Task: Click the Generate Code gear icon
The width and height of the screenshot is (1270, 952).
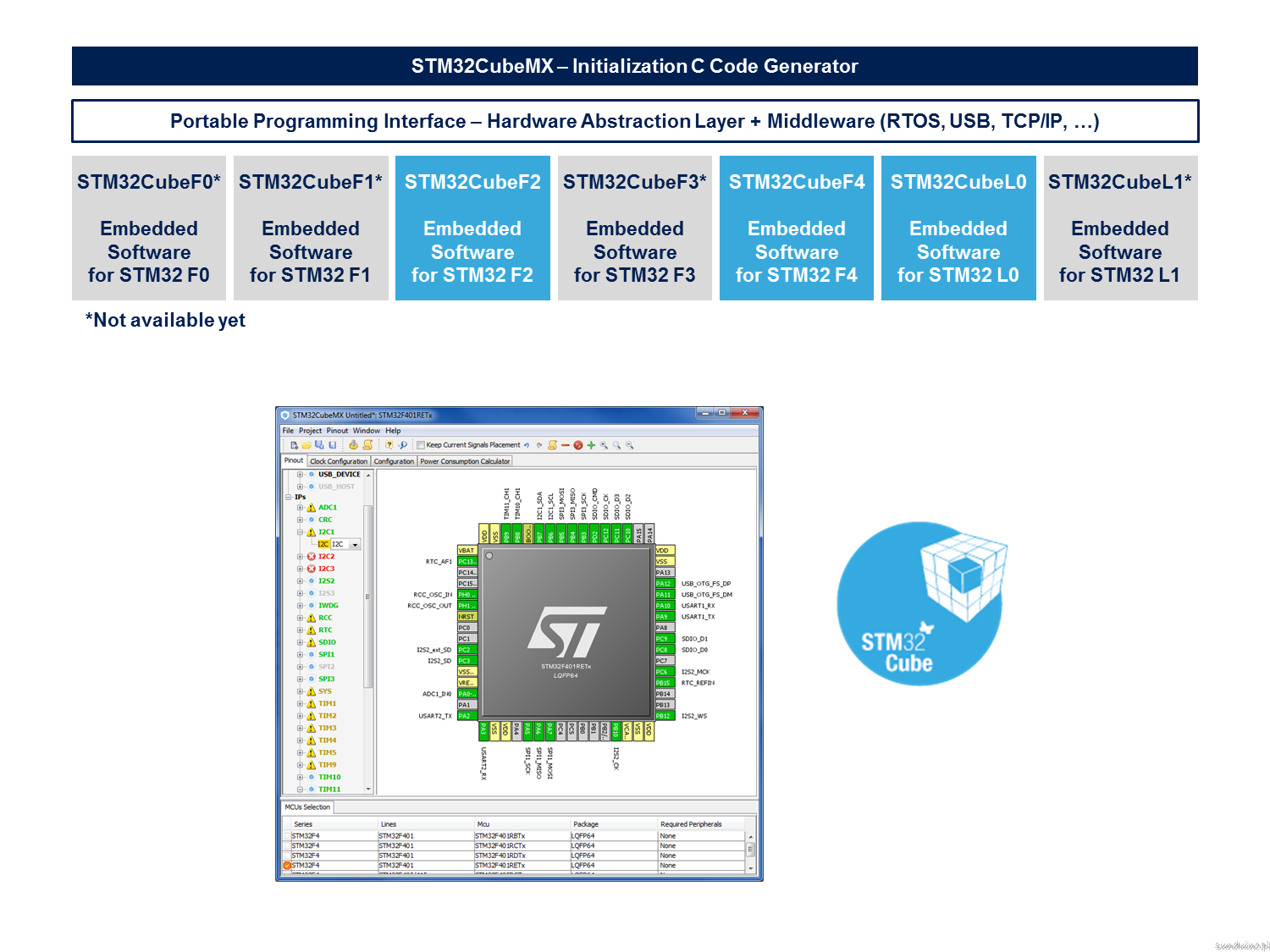Action: (353, 445)
